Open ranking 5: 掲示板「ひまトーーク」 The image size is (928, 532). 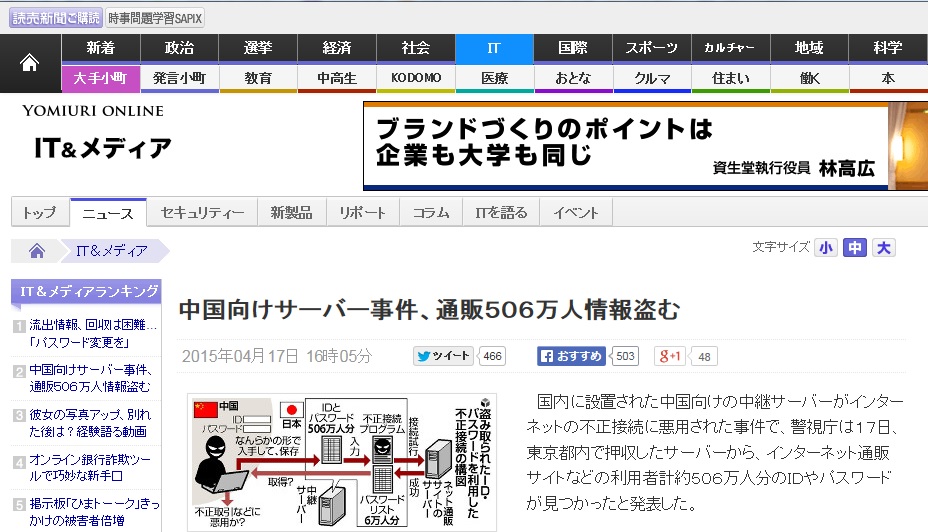[x=94, y=512]
